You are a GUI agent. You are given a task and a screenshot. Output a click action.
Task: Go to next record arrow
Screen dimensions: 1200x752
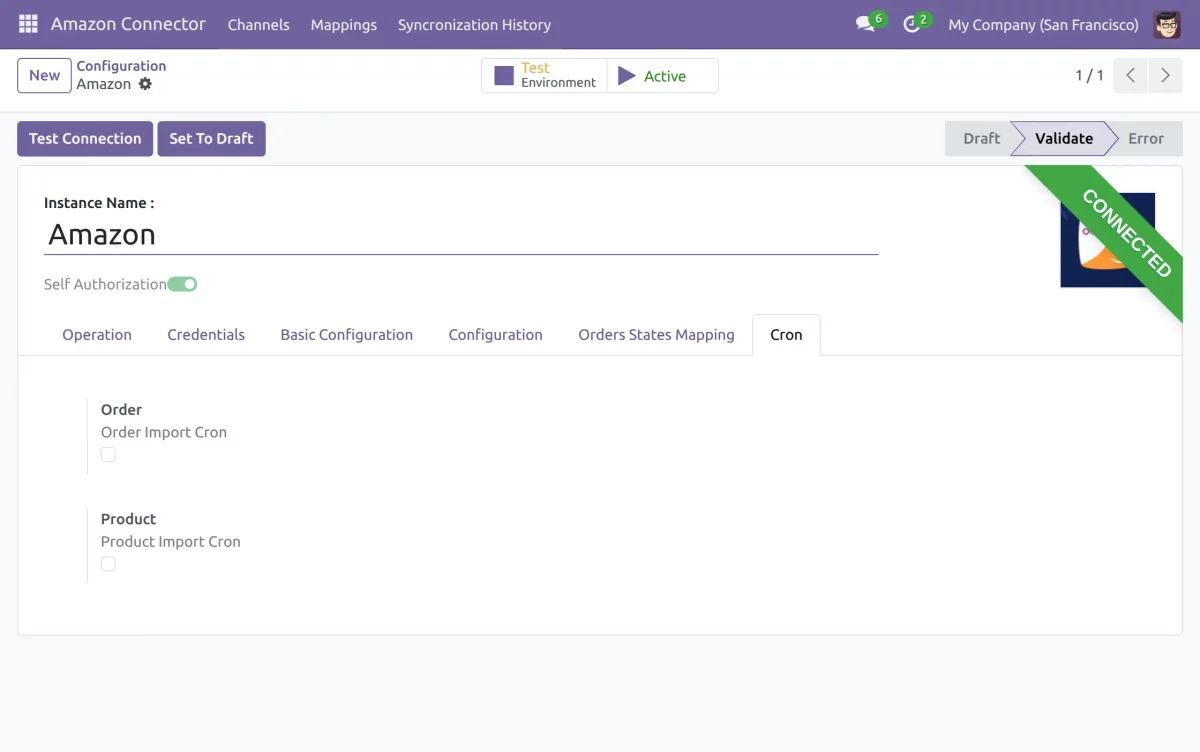[1165, 76]
